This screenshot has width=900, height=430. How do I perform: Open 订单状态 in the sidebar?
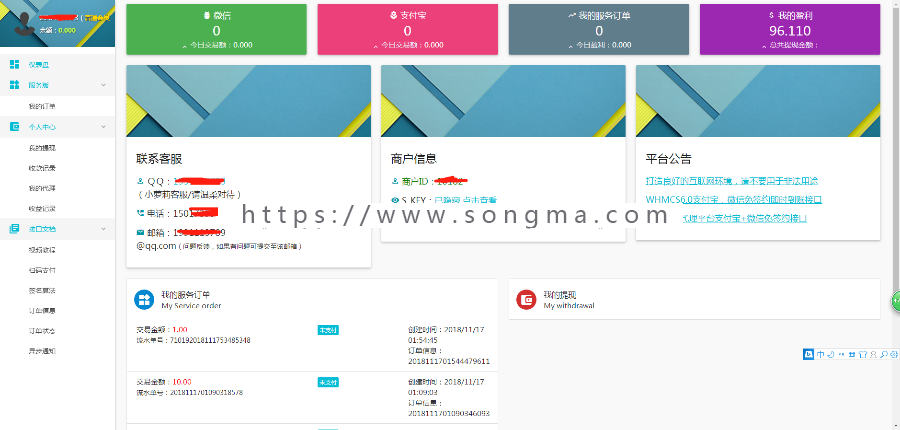point(42,331)
